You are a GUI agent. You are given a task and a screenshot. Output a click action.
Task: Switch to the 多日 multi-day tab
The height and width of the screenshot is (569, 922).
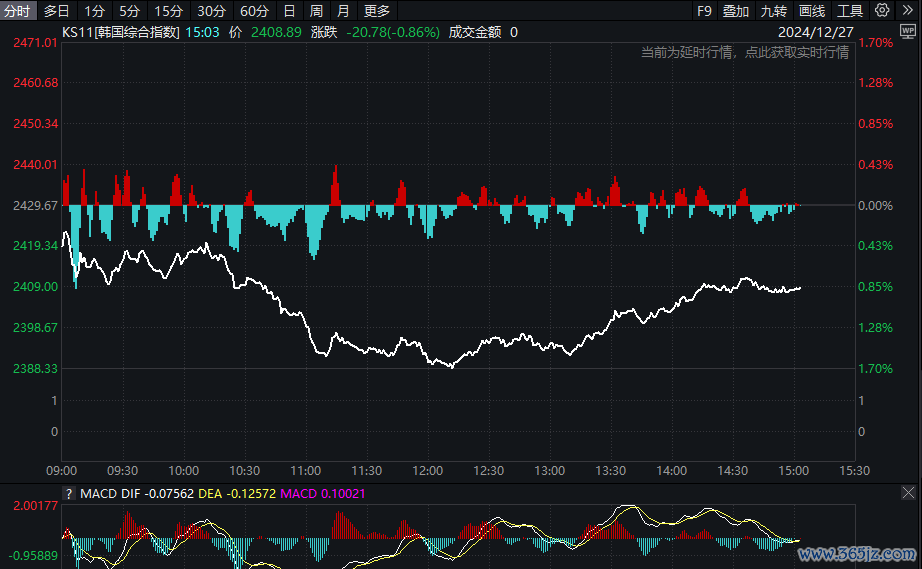click(56, 11)
